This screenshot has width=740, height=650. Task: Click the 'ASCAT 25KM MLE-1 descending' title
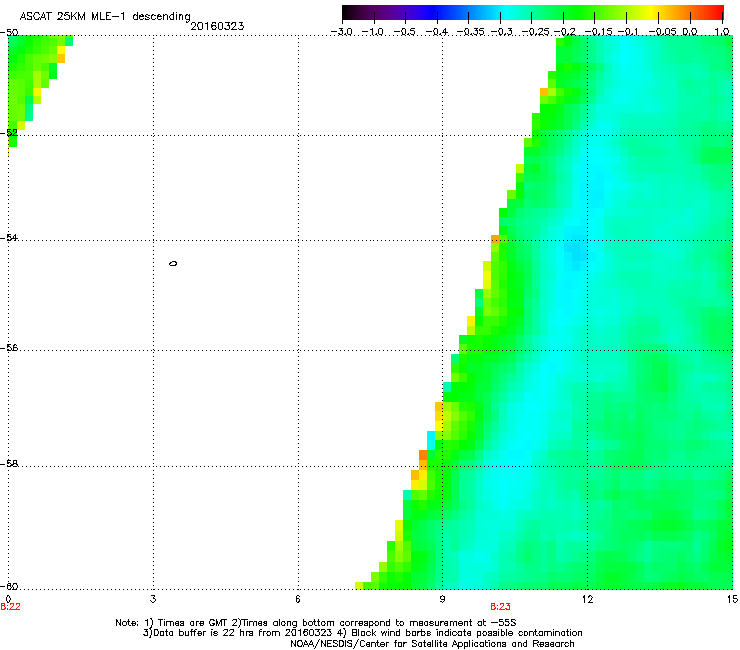click(x=105, y=17)
